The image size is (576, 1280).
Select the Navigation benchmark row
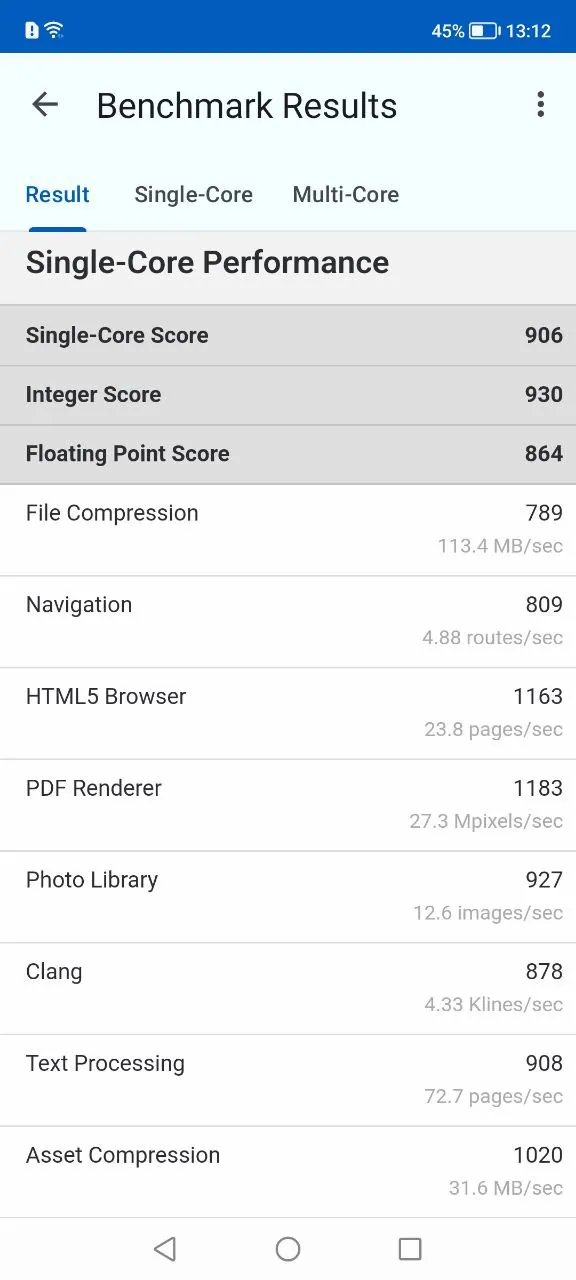288,622
